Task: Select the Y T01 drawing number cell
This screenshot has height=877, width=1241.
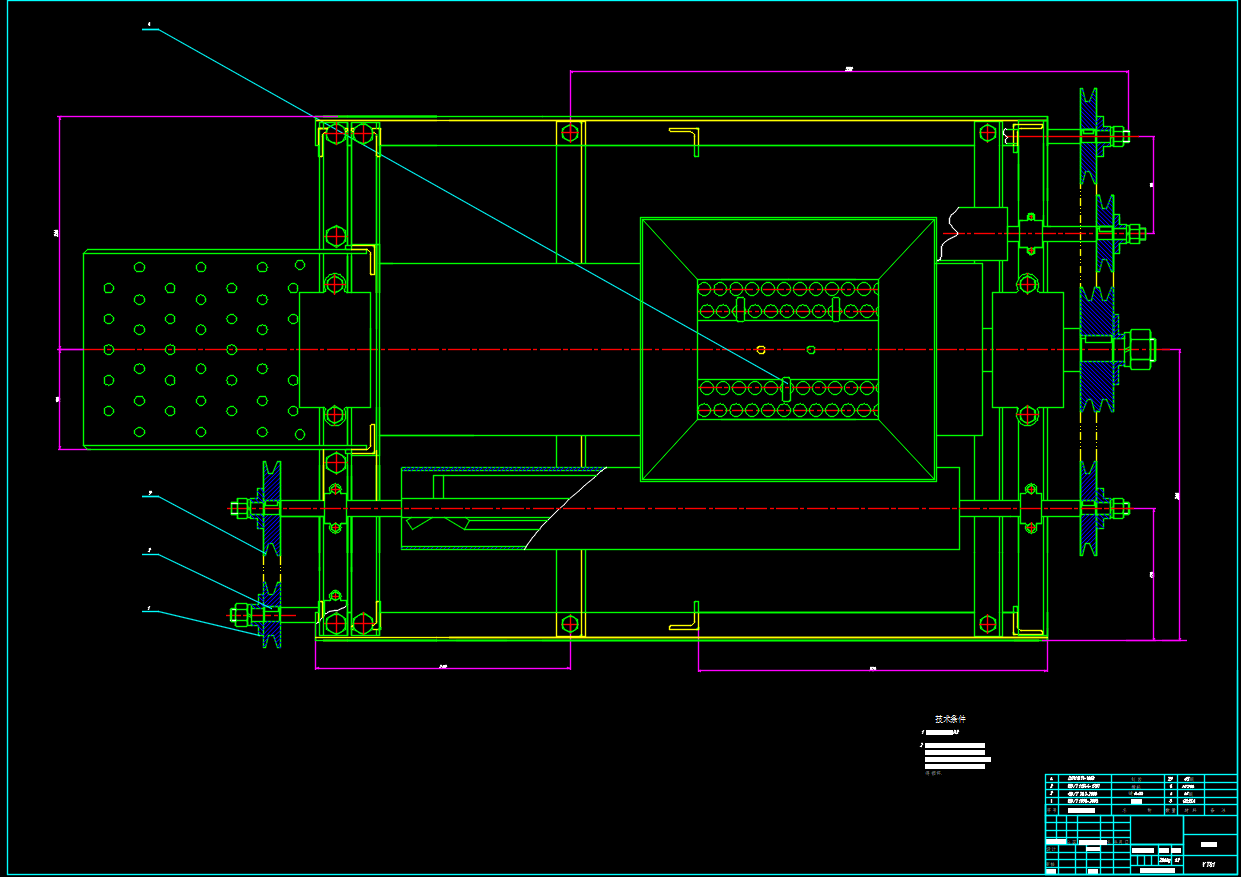Action: [x=1209, y=863]
